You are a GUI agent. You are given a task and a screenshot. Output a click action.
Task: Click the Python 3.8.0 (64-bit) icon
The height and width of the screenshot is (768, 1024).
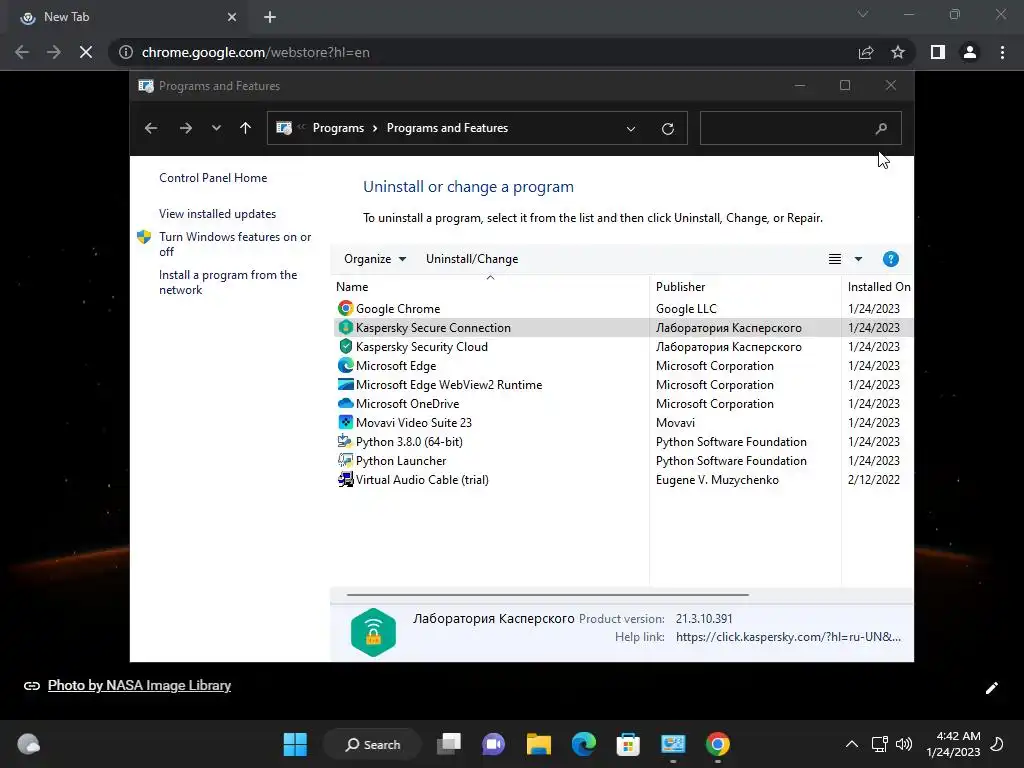(x=345, y=441)
